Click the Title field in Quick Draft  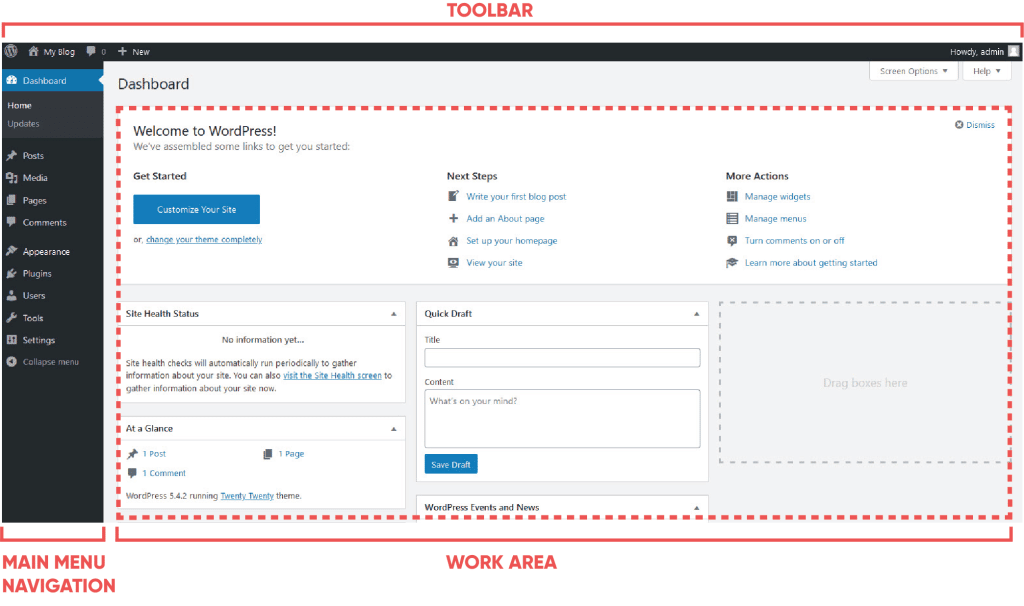coord(562,357)
